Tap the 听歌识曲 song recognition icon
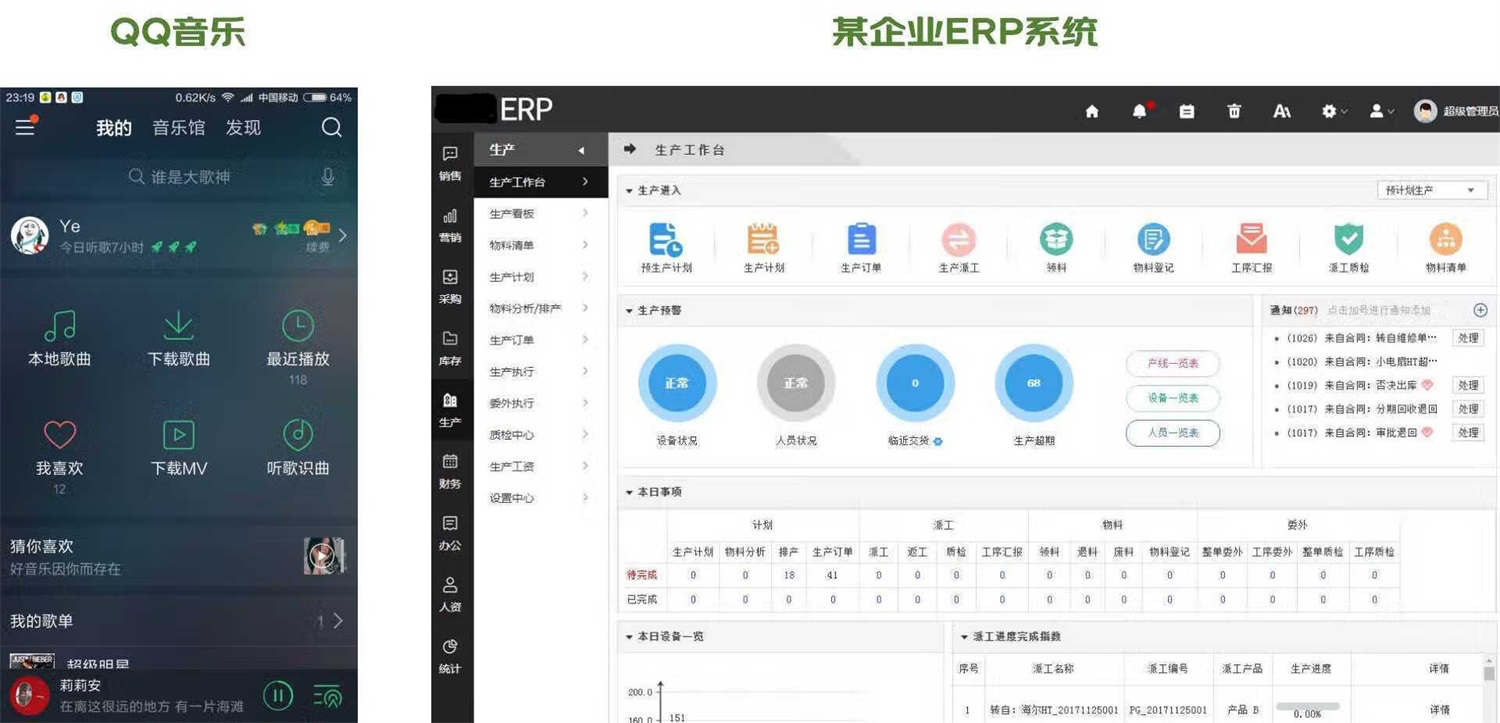The width and height of the screenshot is (1500, 723). (x=298, y=435)
